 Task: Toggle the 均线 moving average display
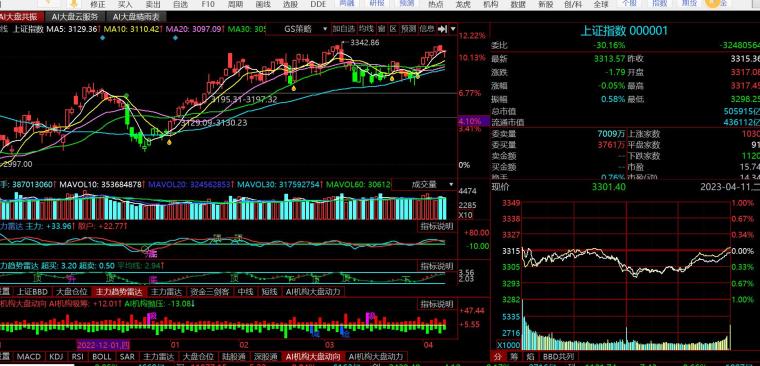[x=366, y=29]
